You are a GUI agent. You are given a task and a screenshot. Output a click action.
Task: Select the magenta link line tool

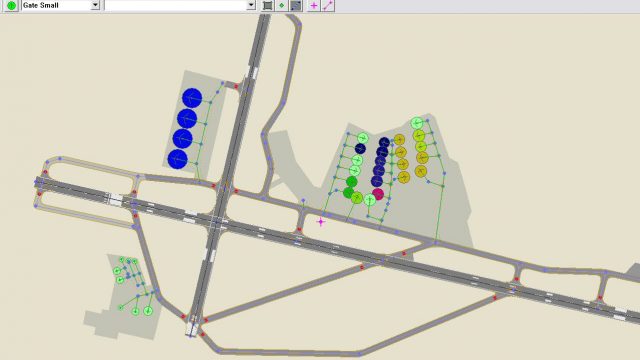click(328, 5)
